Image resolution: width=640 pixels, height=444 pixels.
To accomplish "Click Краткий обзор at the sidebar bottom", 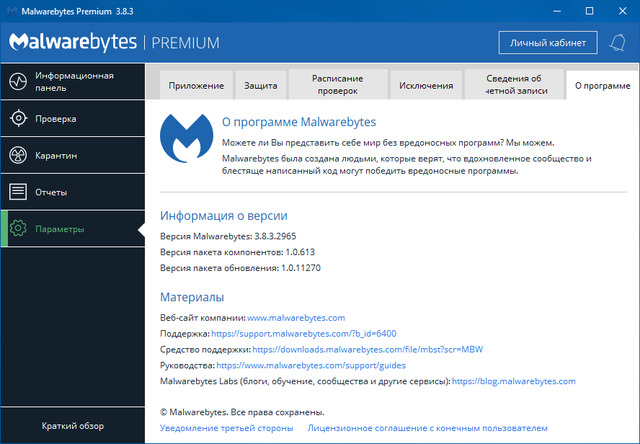I will tap(72, 426).
